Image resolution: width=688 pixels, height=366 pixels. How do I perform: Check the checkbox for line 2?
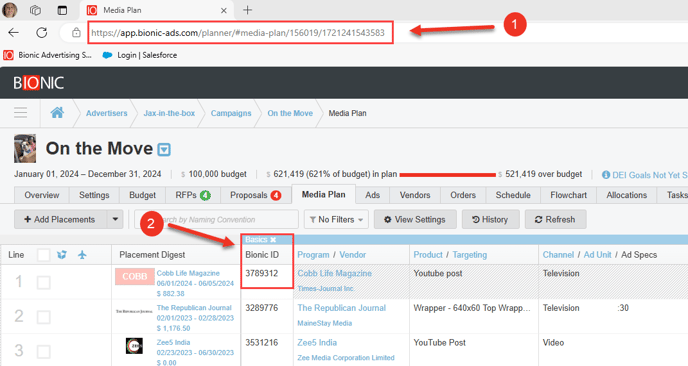[x=43, y=317]
